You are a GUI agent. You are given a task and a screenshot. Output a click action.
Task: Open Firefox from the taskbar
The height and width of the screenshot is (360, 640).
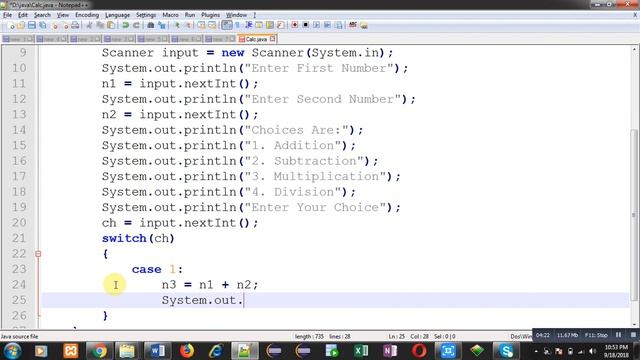187,351
